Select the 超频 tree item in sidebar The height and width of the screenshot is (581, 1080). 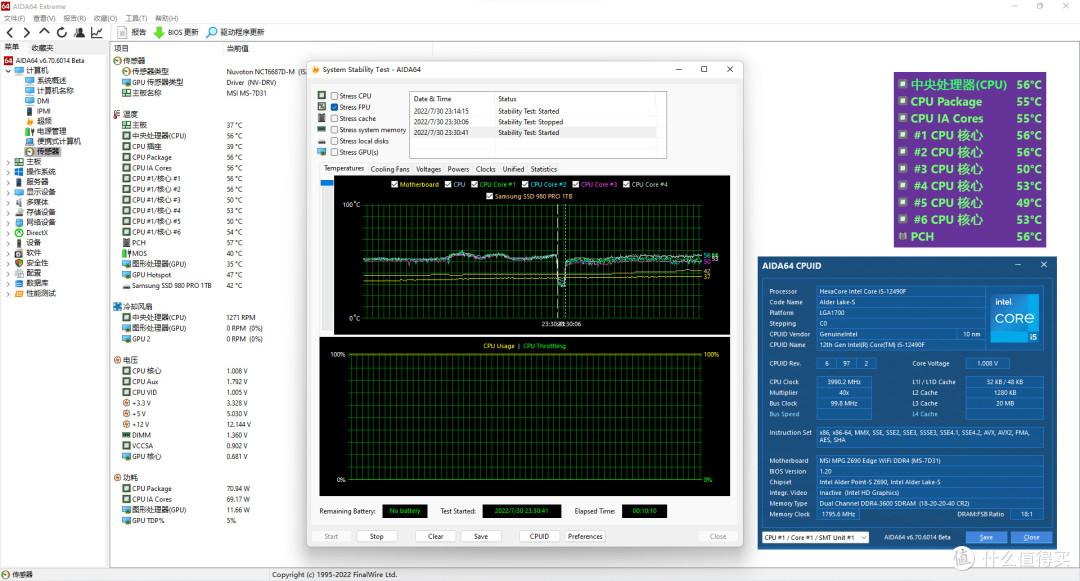44,121
